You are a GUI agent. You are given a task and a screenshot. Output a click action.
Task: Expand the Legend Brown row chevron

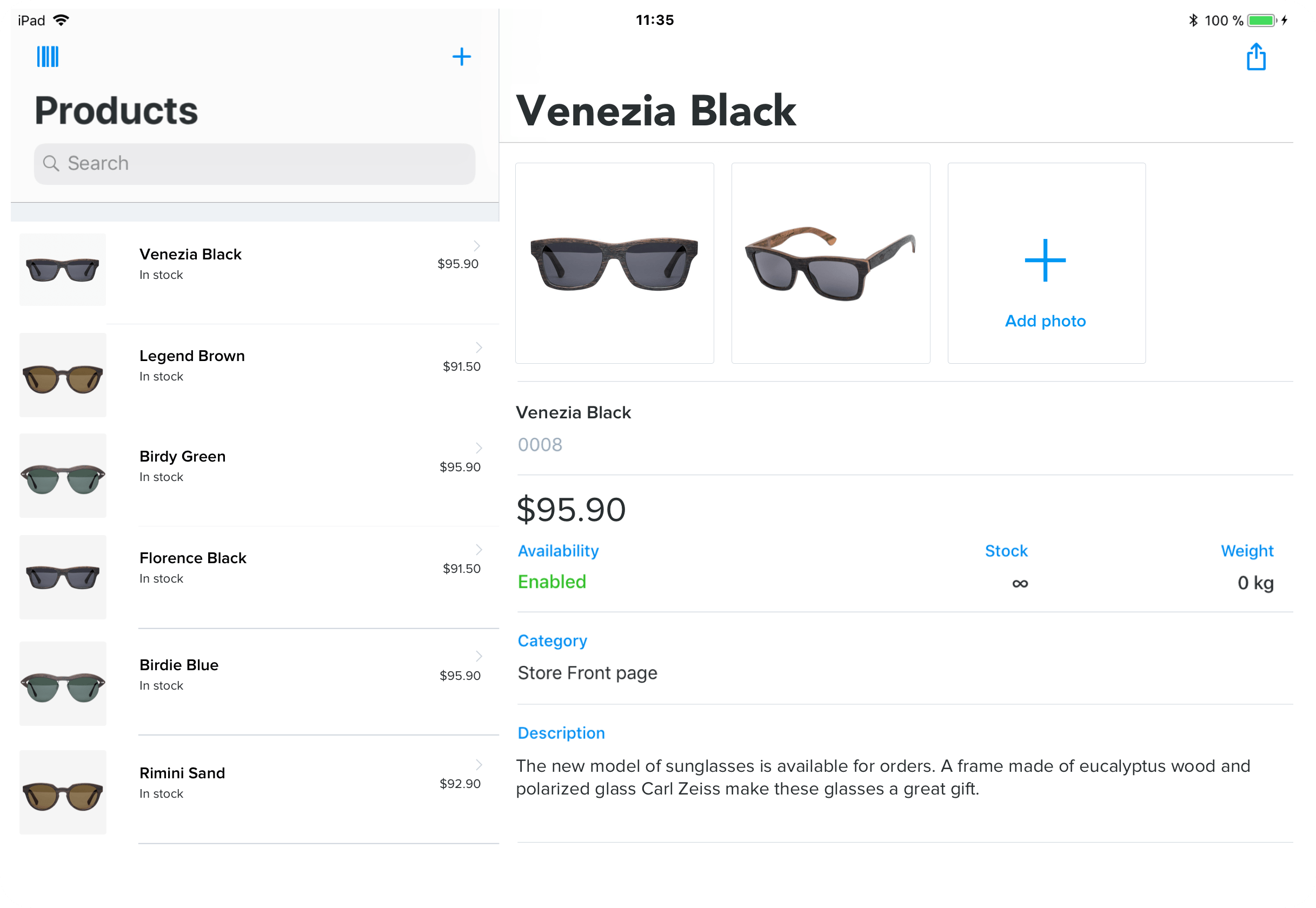479,348
